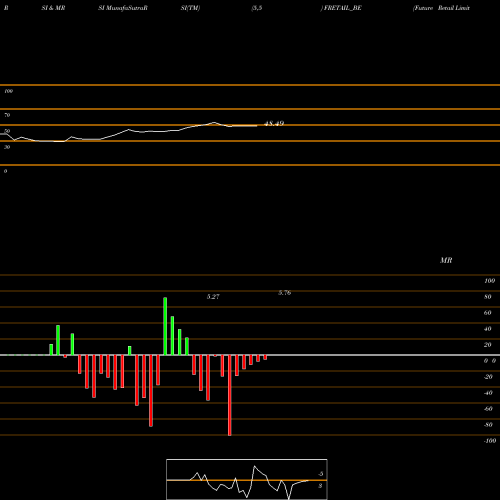Click the MR panel label
The height and width of the screenshot is (500, 500).
click(446, 260)
